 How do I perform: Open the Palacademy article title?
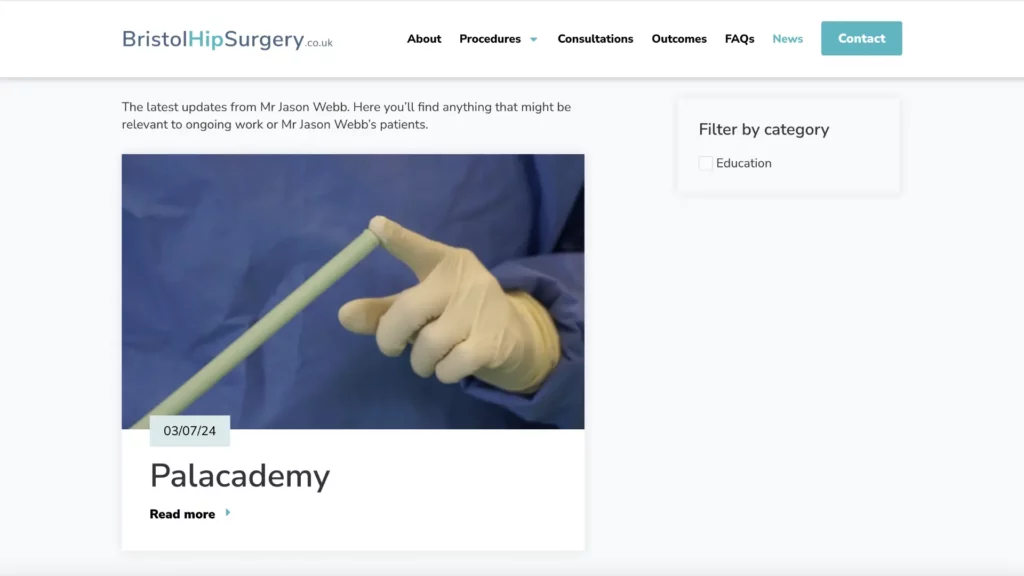[240, 475]
